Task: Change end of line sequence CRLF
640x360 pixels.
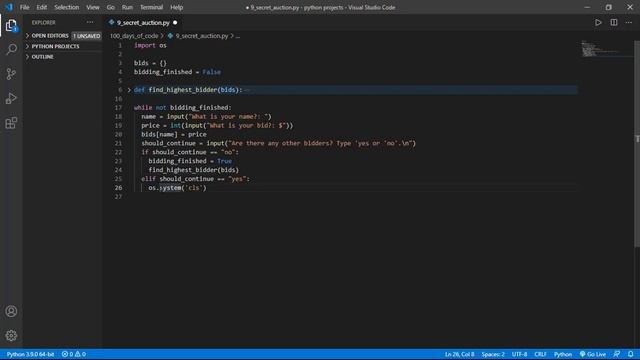Action: [540, 354]
